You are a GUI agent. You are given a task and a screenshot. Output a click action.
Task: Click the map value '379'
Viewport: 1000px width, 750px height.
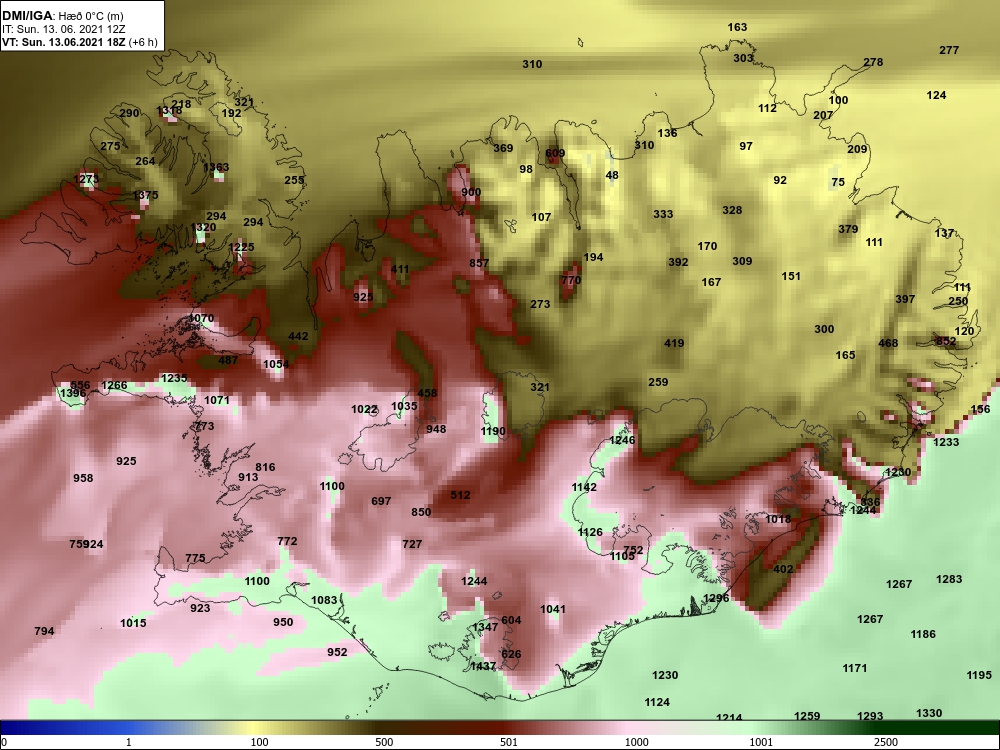[848, 229]
